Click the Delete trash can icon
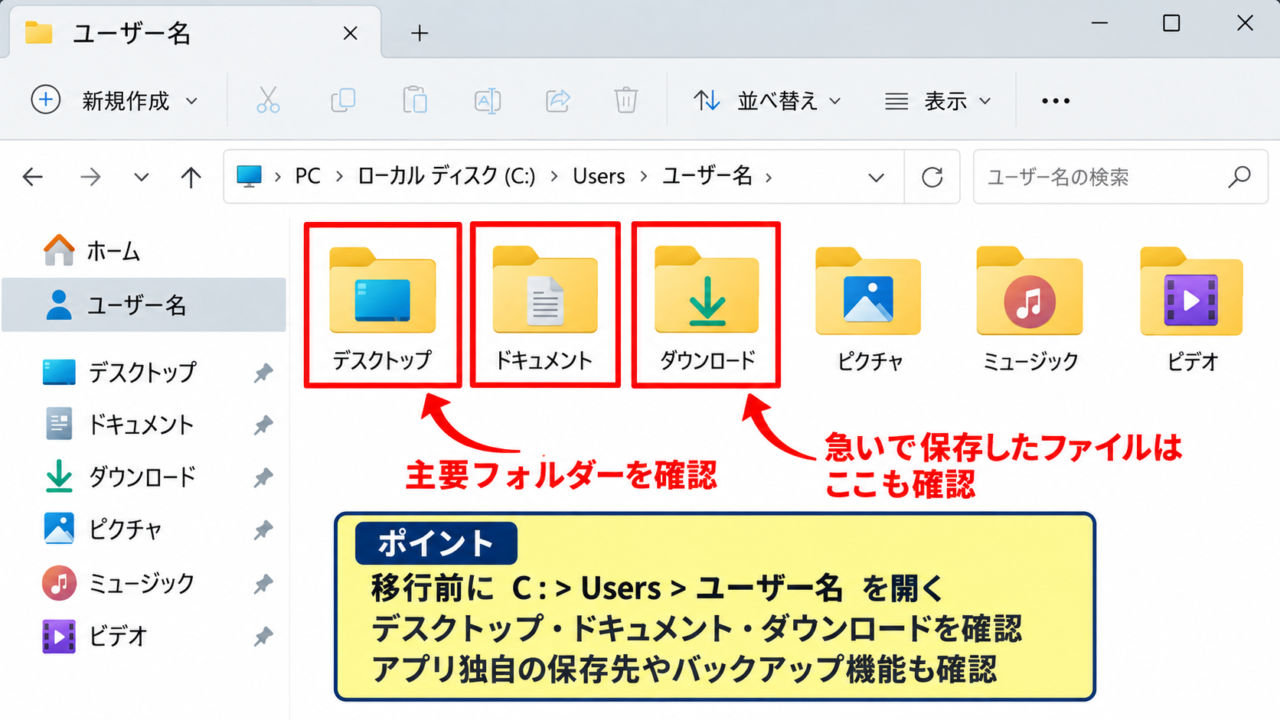Image resolution: width=1280 pixels, height=720 pixels. click(626, 100)
